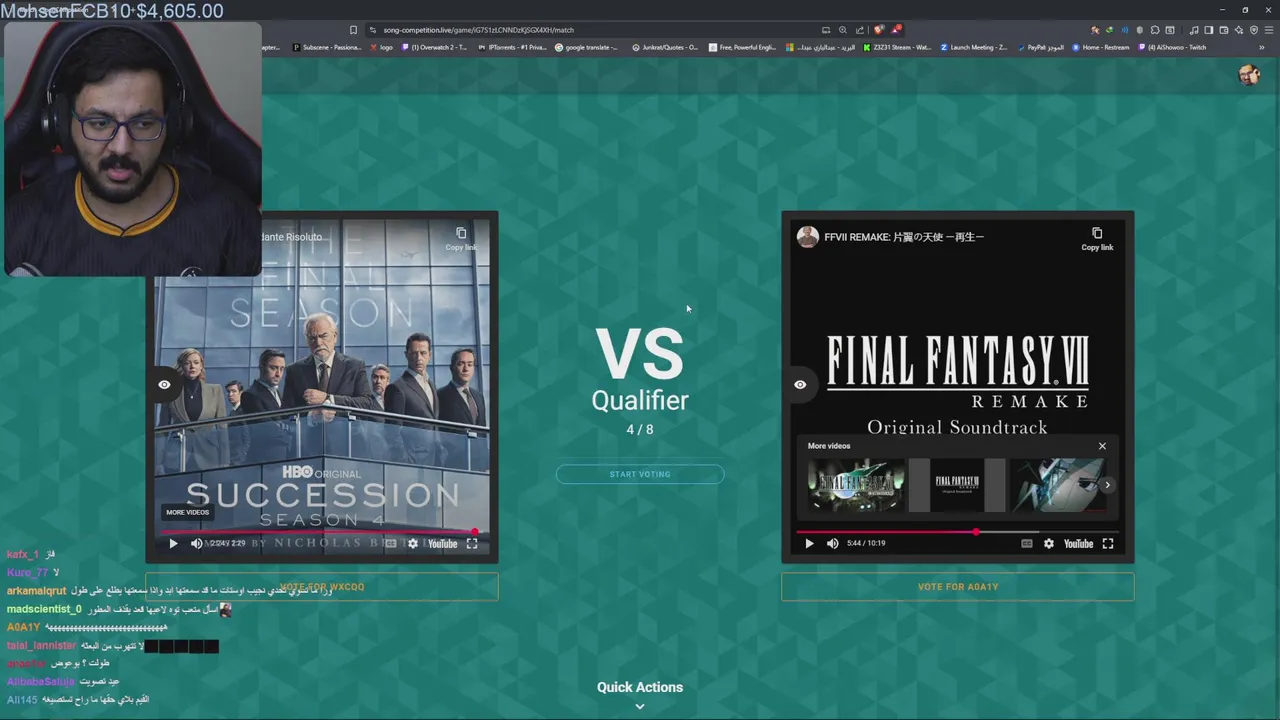Toggle eye visibility for left video
1280x720 pixels.
pos(164,384)
